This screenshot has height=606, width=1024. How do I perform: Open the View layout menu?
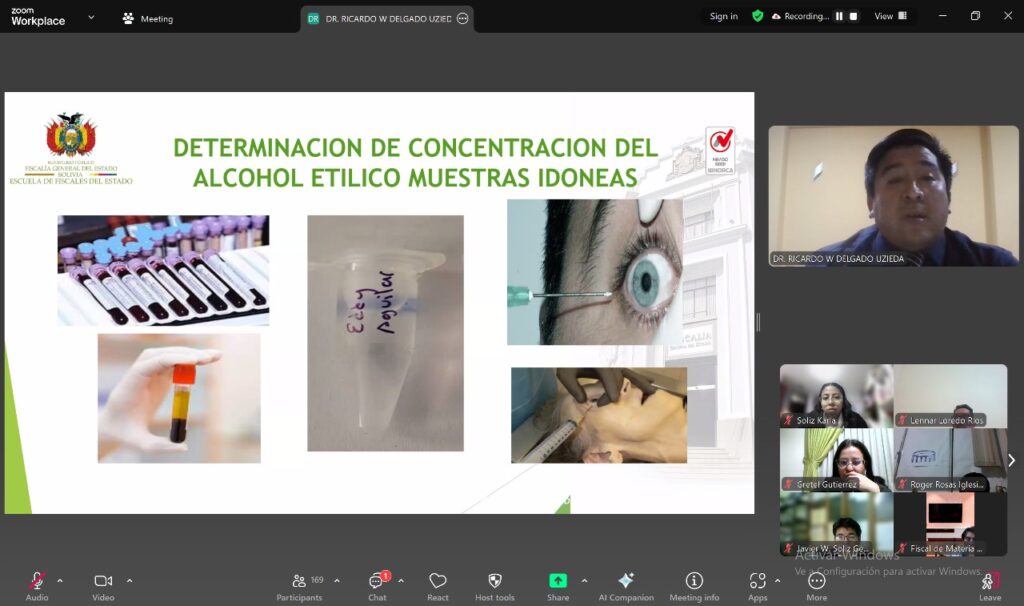coord(890,16)
